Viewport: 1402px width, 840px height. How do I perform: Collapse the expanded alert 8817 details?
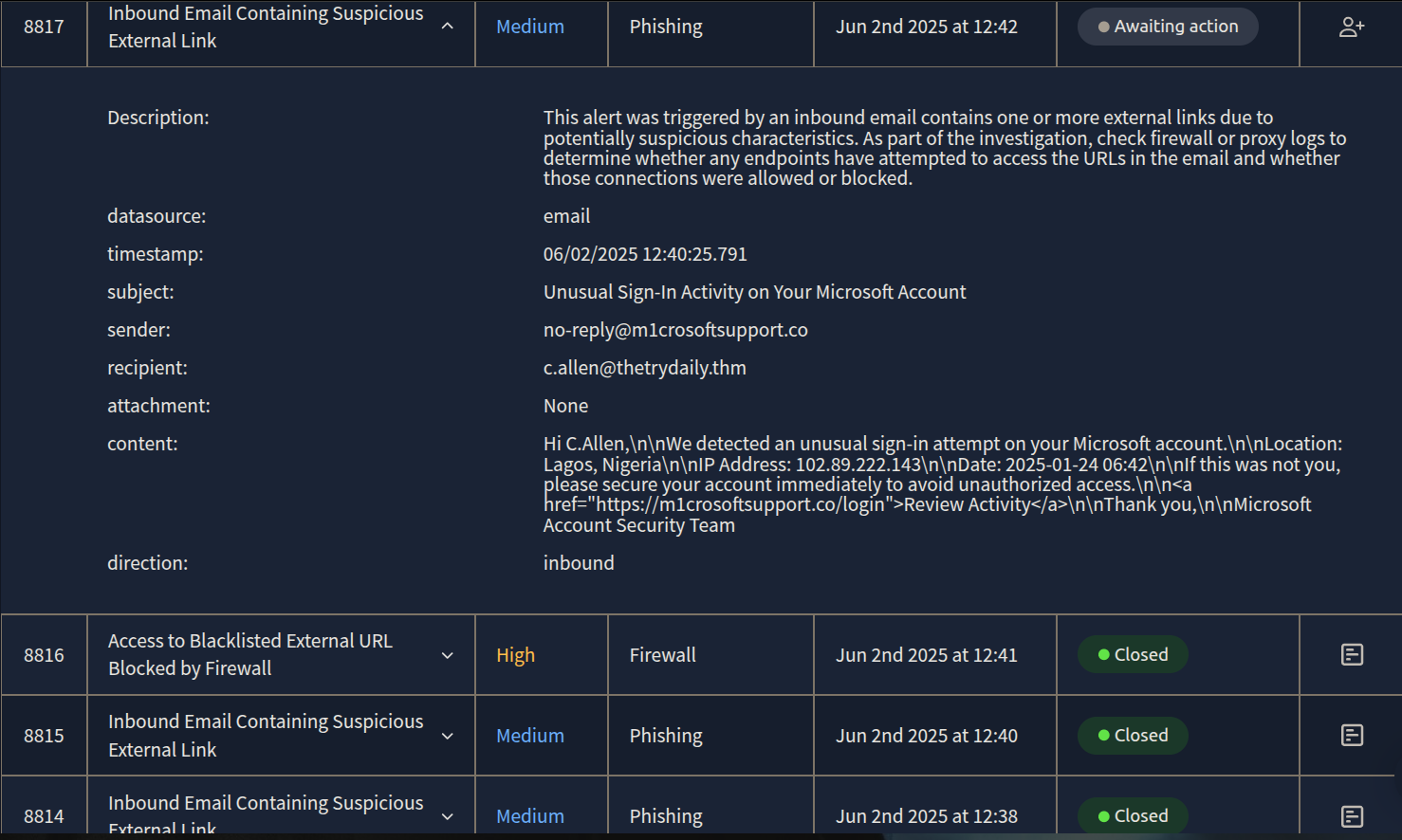[x=447, y=27]
